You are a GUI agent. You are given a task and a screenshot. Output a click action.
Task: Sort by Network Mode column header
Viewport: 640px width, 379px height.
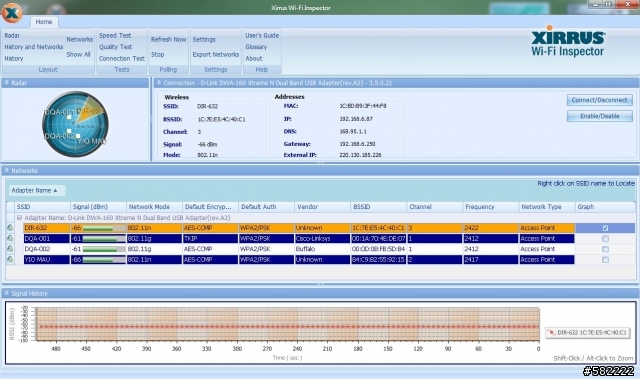pyautogui.click(x=154, y=206)
